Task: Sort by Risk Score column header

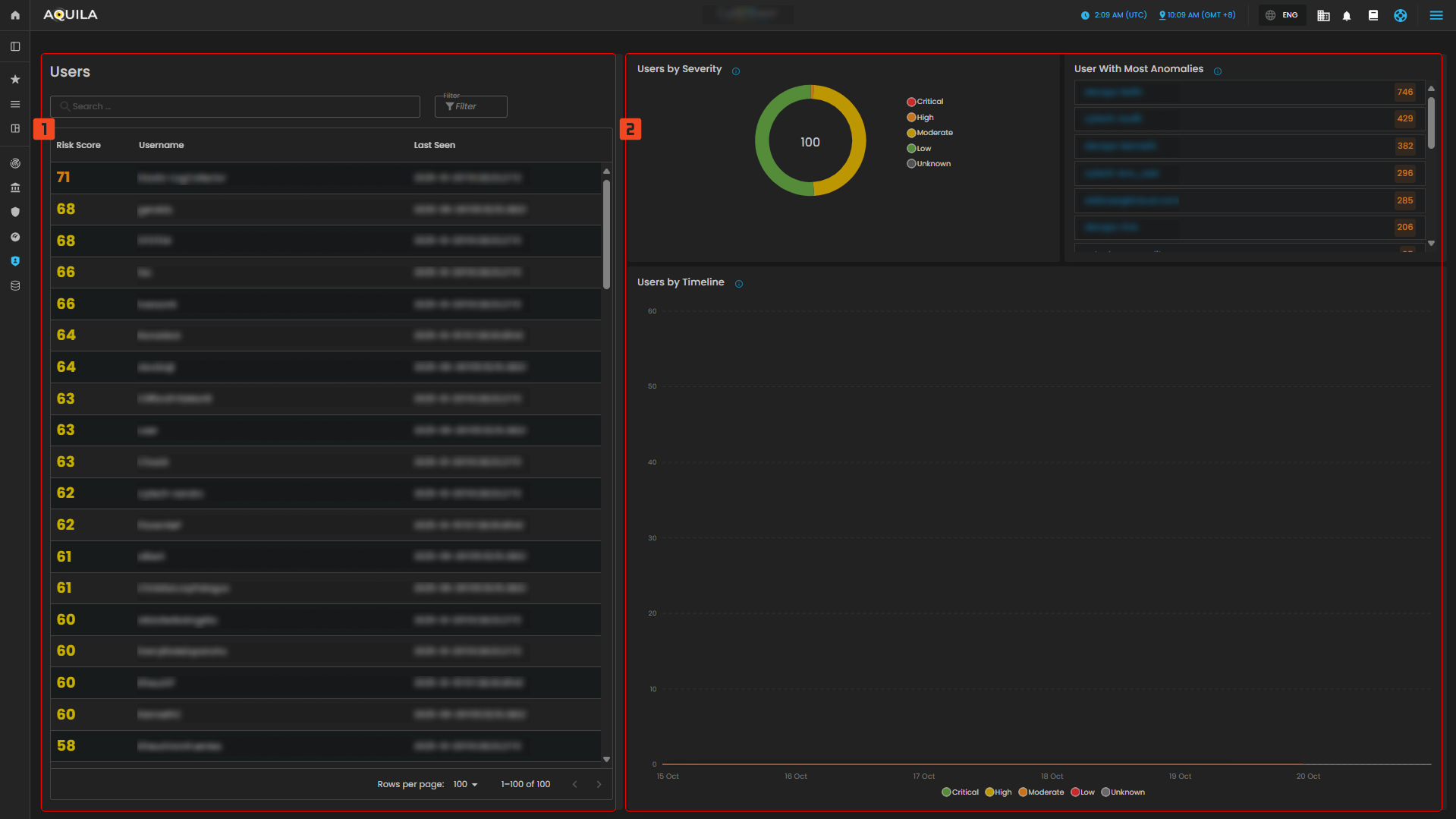Action: click(78, 145)
